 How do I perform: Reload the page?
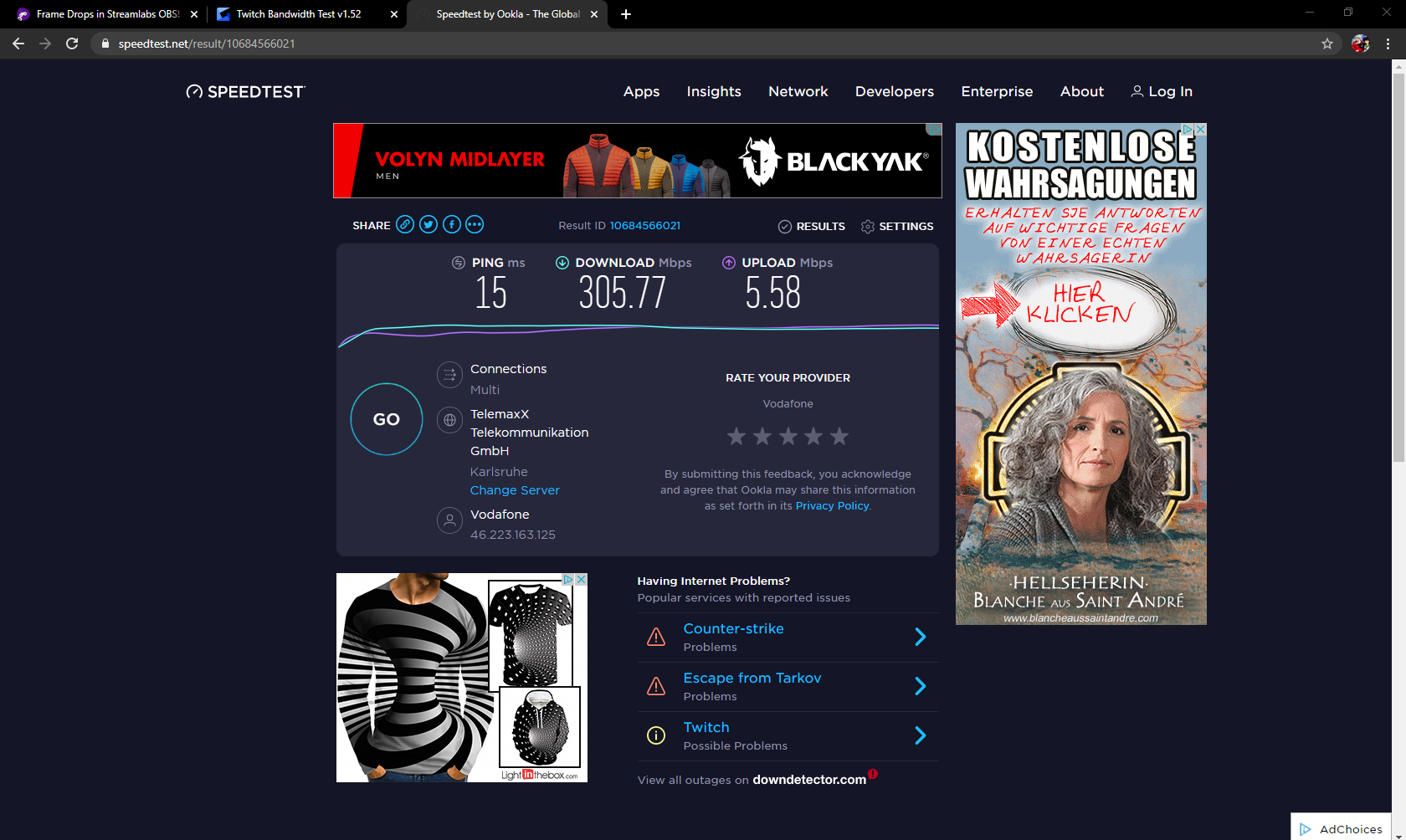pos(72,44)
